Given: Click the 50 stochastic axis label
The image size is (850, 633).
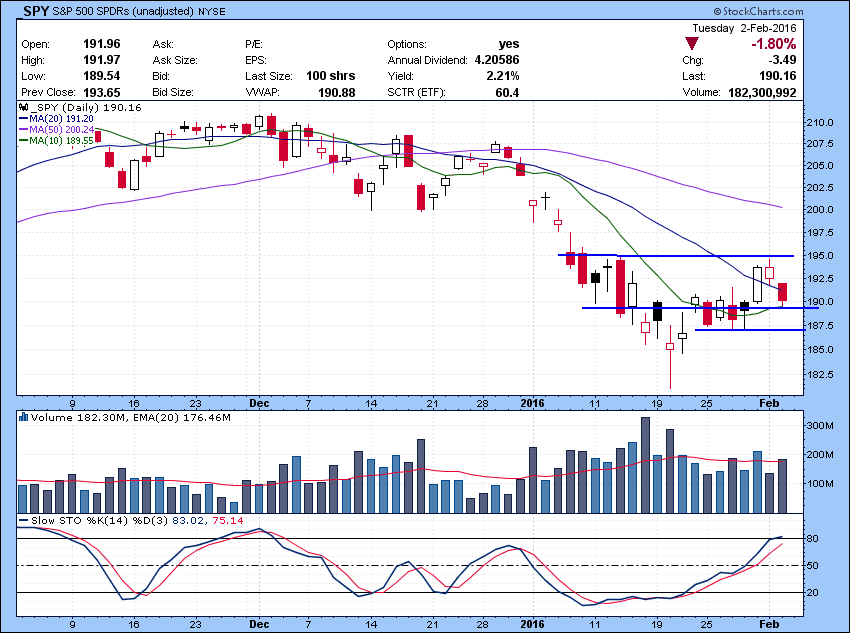Looking at the screenshot, I should click(x=813, y=566).
